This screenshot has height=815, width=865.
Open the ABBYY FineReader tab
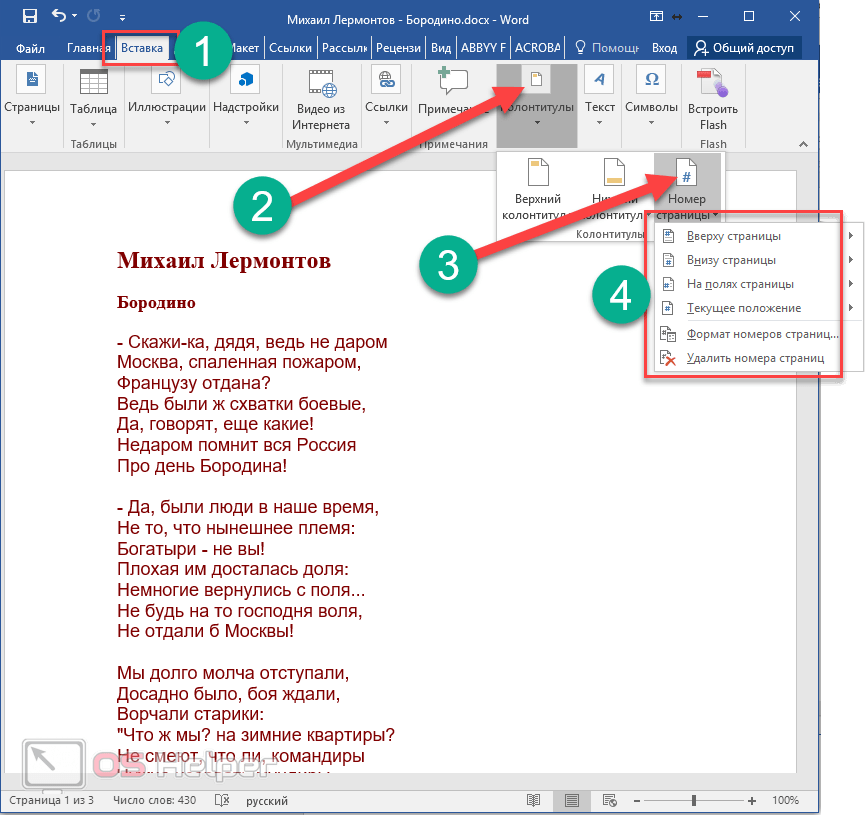pos(483,48)
